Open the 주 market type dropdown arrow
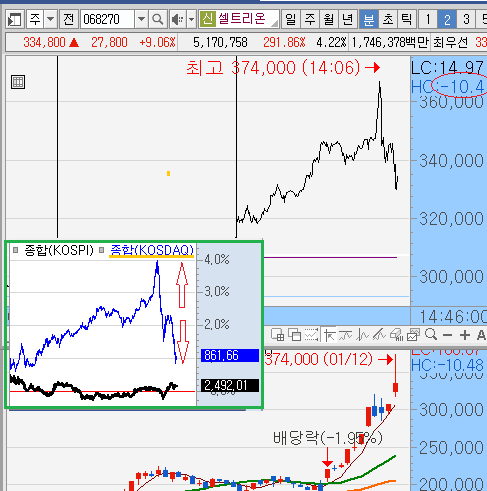 point(51,20)
